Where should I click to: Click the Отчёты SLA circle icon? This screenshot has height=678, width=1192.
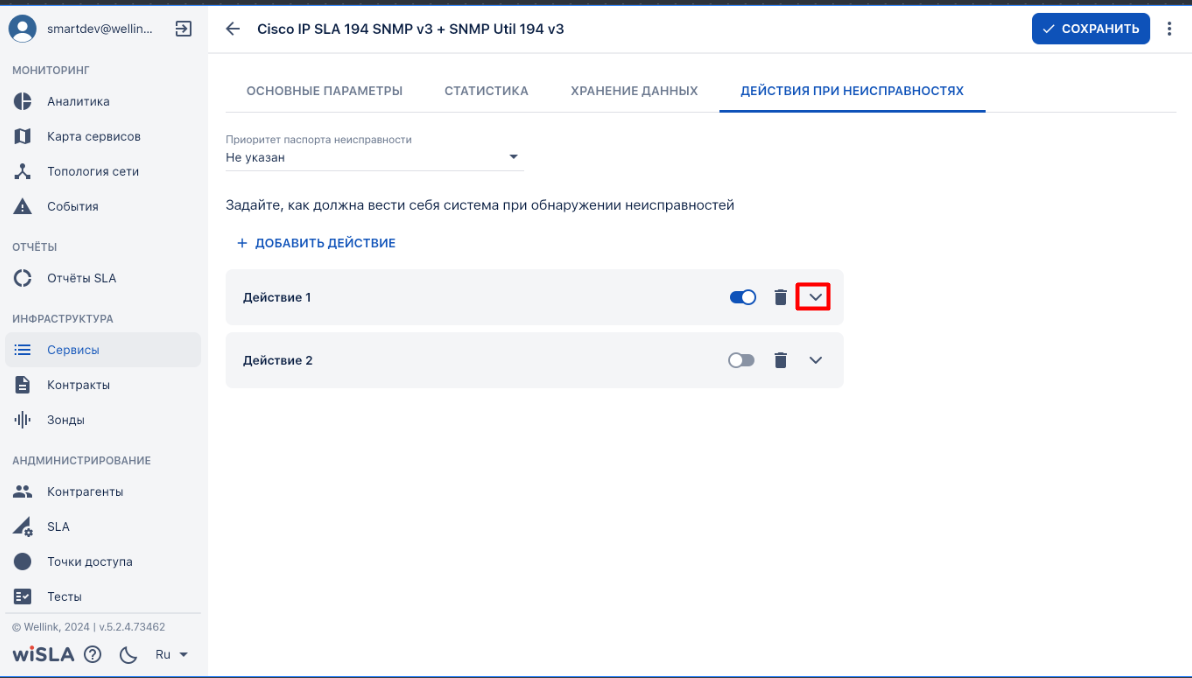click(23, 278)
